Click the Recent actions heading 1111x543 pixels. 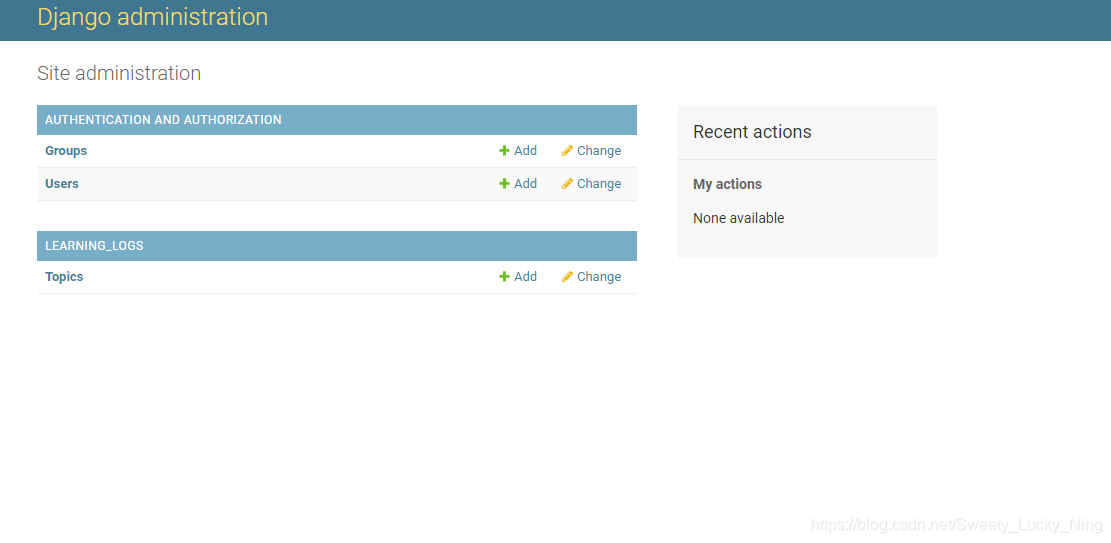752,132
